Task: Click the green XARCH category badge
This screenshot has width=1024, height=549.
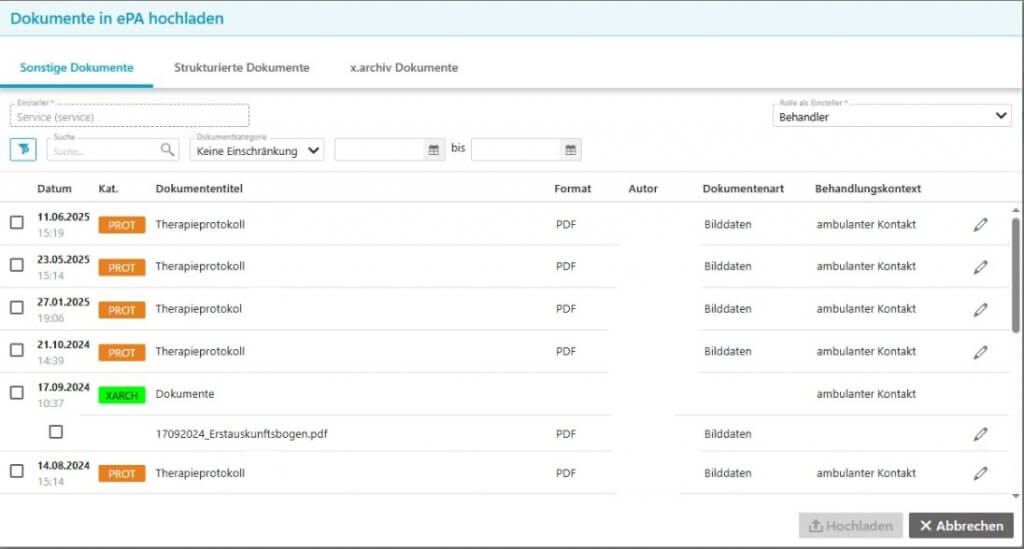Action: click(x=121, y=395)
